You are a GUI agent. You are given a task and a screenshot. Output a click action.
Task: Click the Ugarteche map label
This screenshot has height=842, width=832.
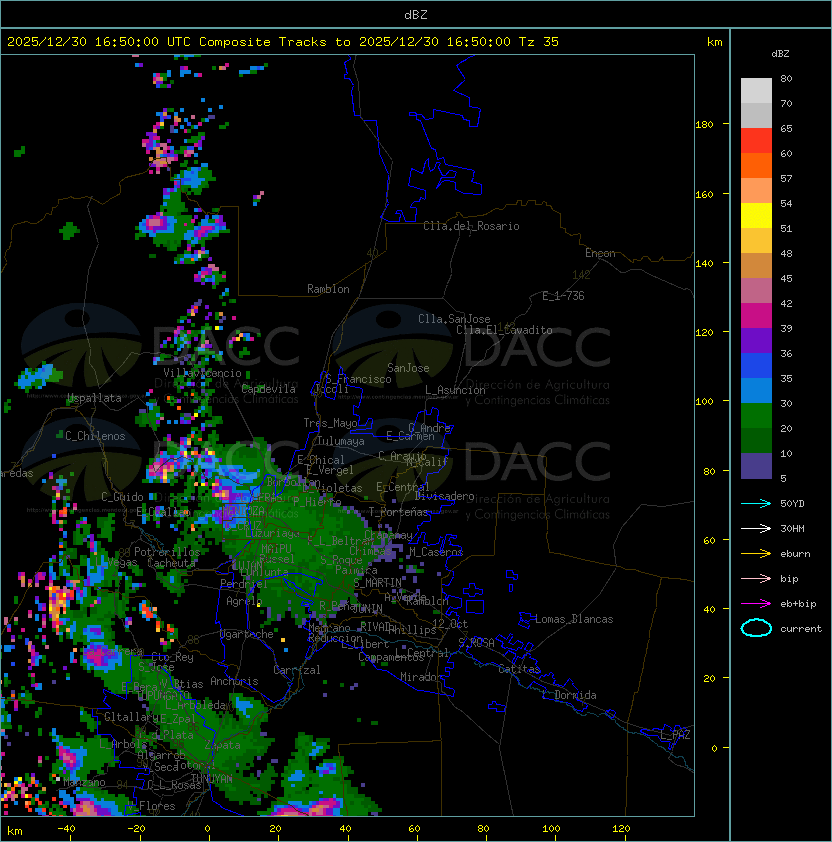[x=247, y=634]
